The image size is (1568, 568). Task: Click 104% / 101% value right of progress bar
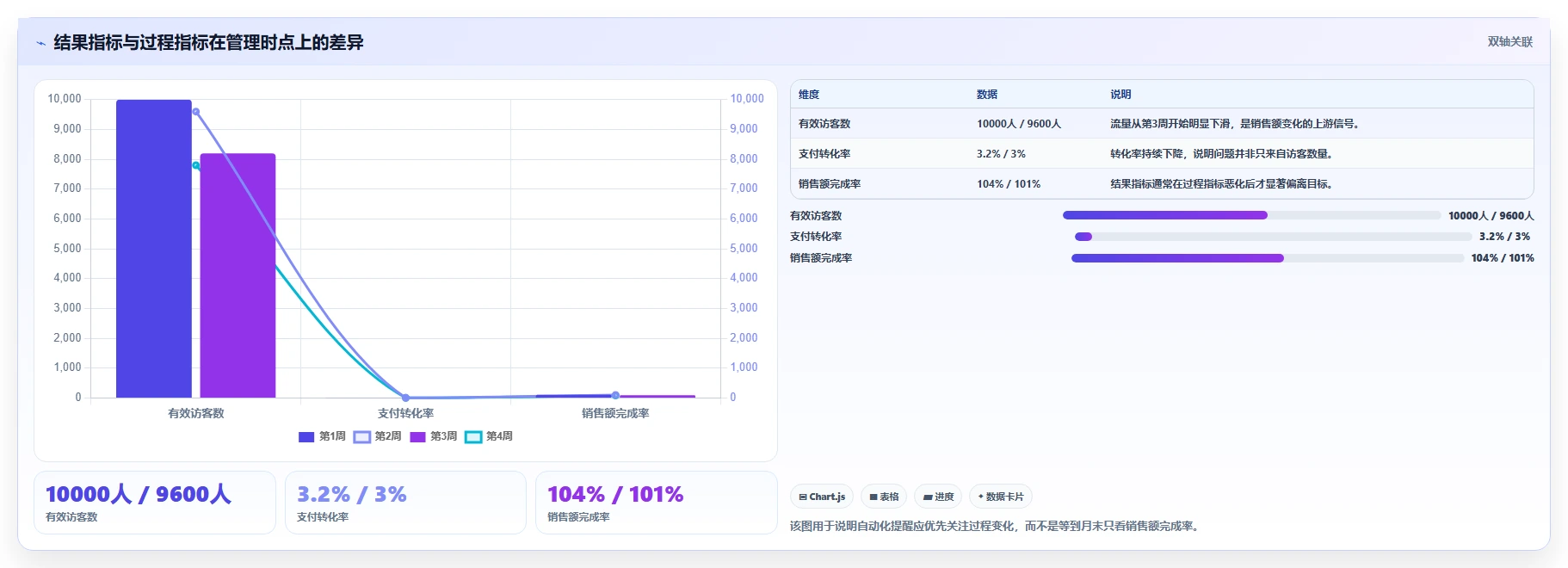pos(1503,258)
